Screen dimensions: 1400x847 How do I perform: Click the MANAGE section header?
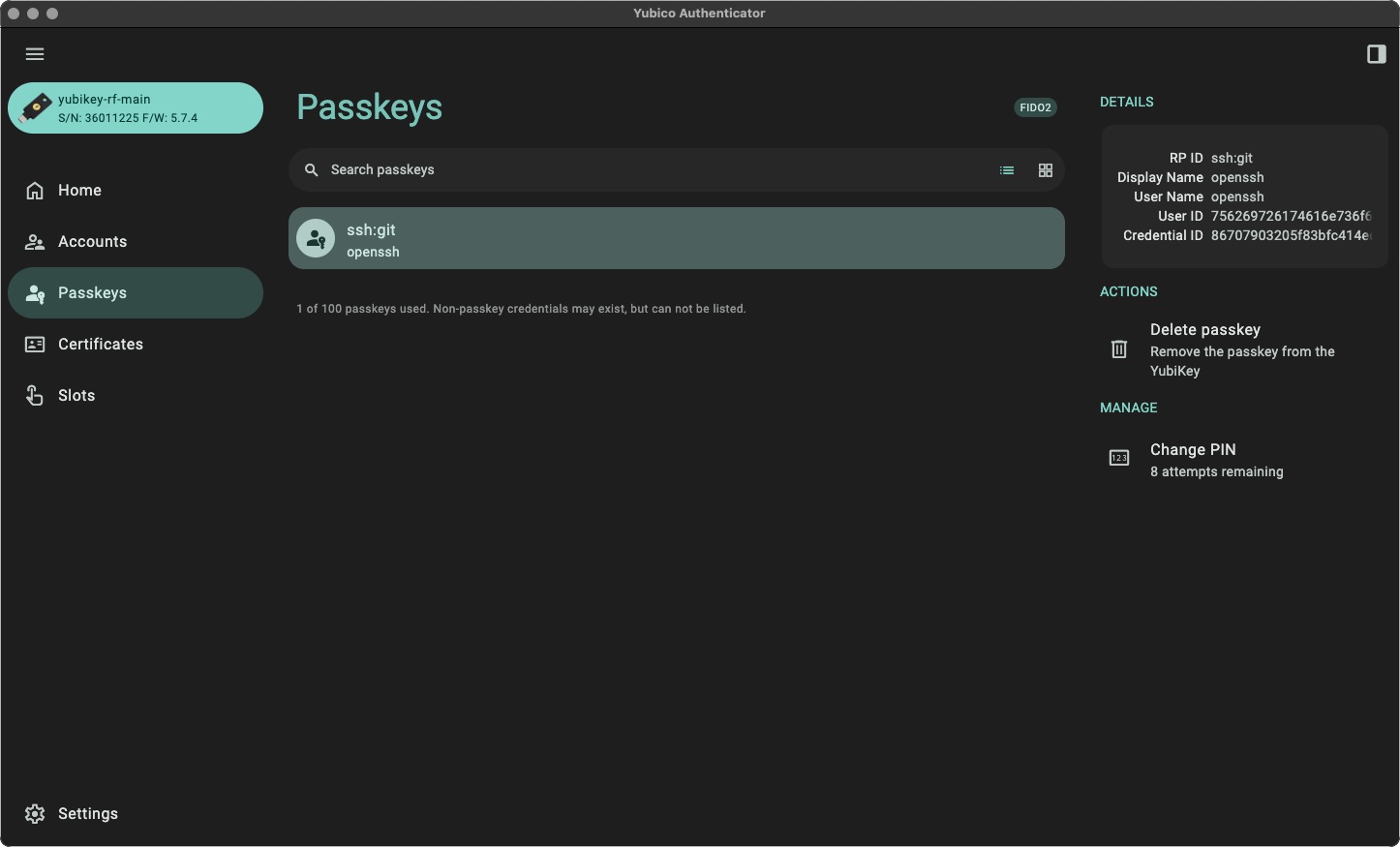point(1129,408)
